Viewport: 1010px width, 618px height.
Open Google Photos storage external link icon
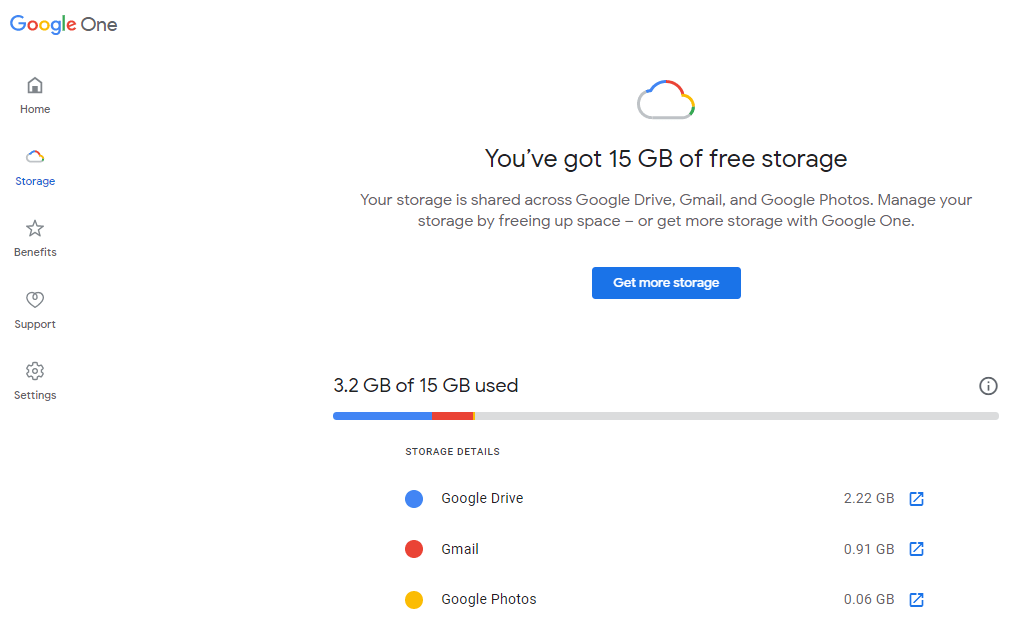coord(916,600)
